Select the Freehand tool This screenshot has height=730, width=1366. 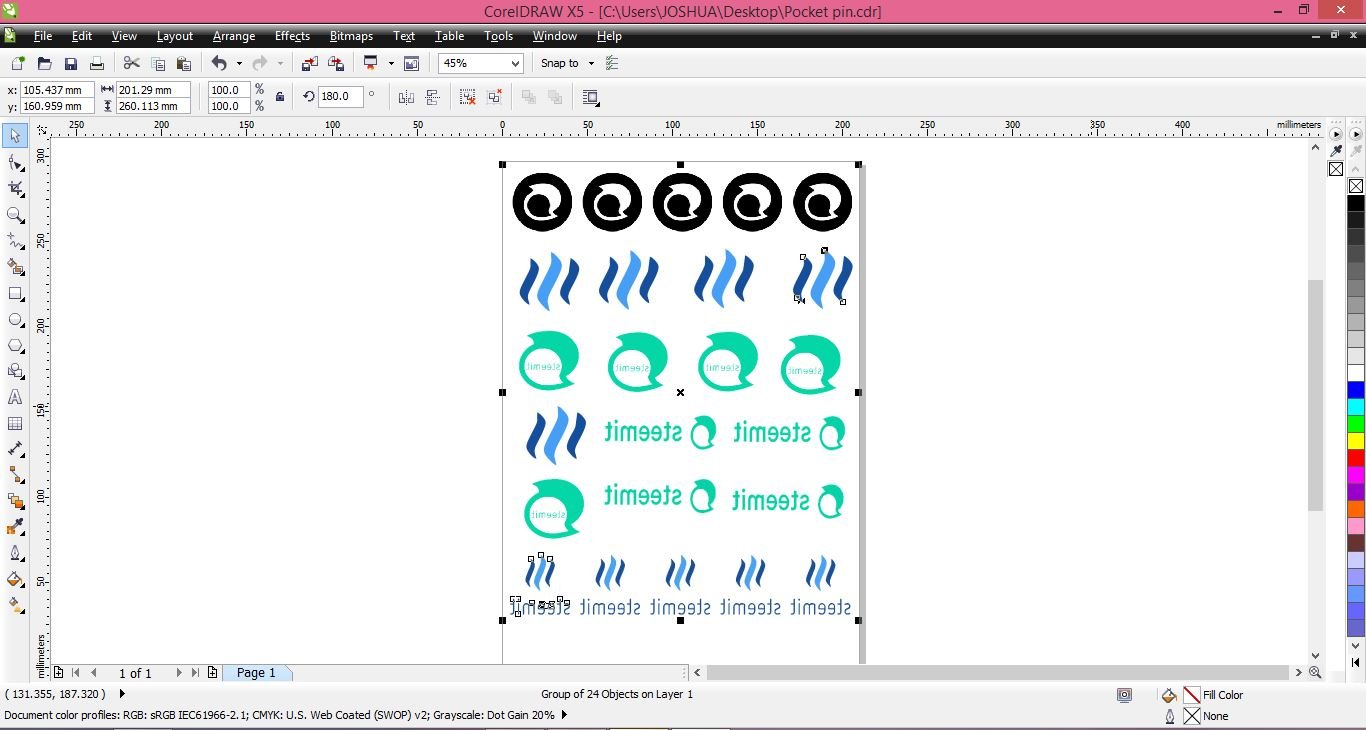point(15,241)
